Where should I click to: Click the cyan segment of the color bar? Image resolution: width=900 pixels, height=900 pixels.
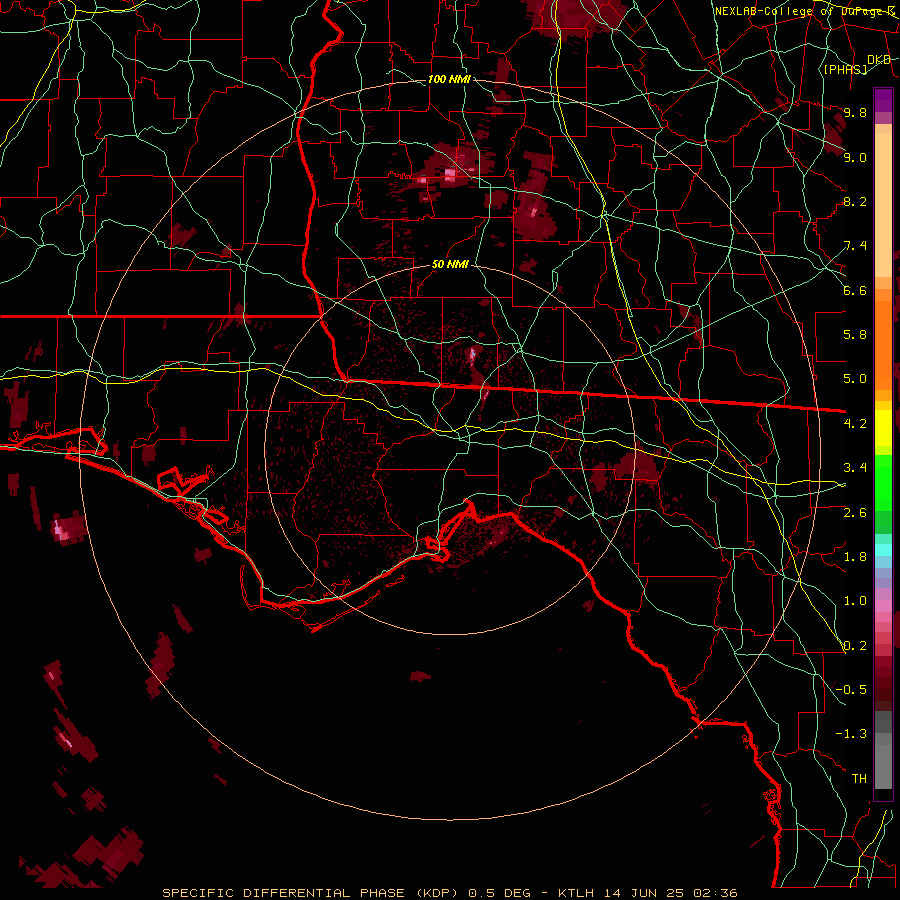[x=883, y=550]
